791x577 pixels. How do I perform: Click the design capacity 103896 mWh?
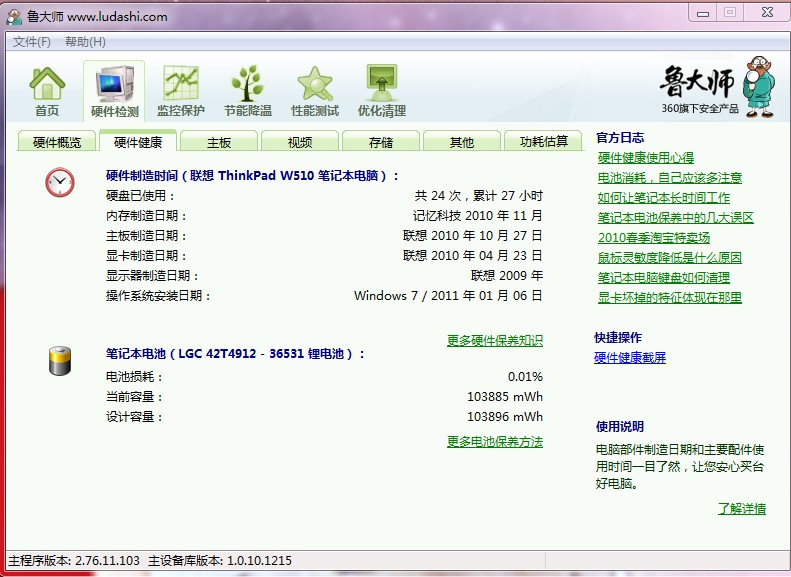(505, 417)
